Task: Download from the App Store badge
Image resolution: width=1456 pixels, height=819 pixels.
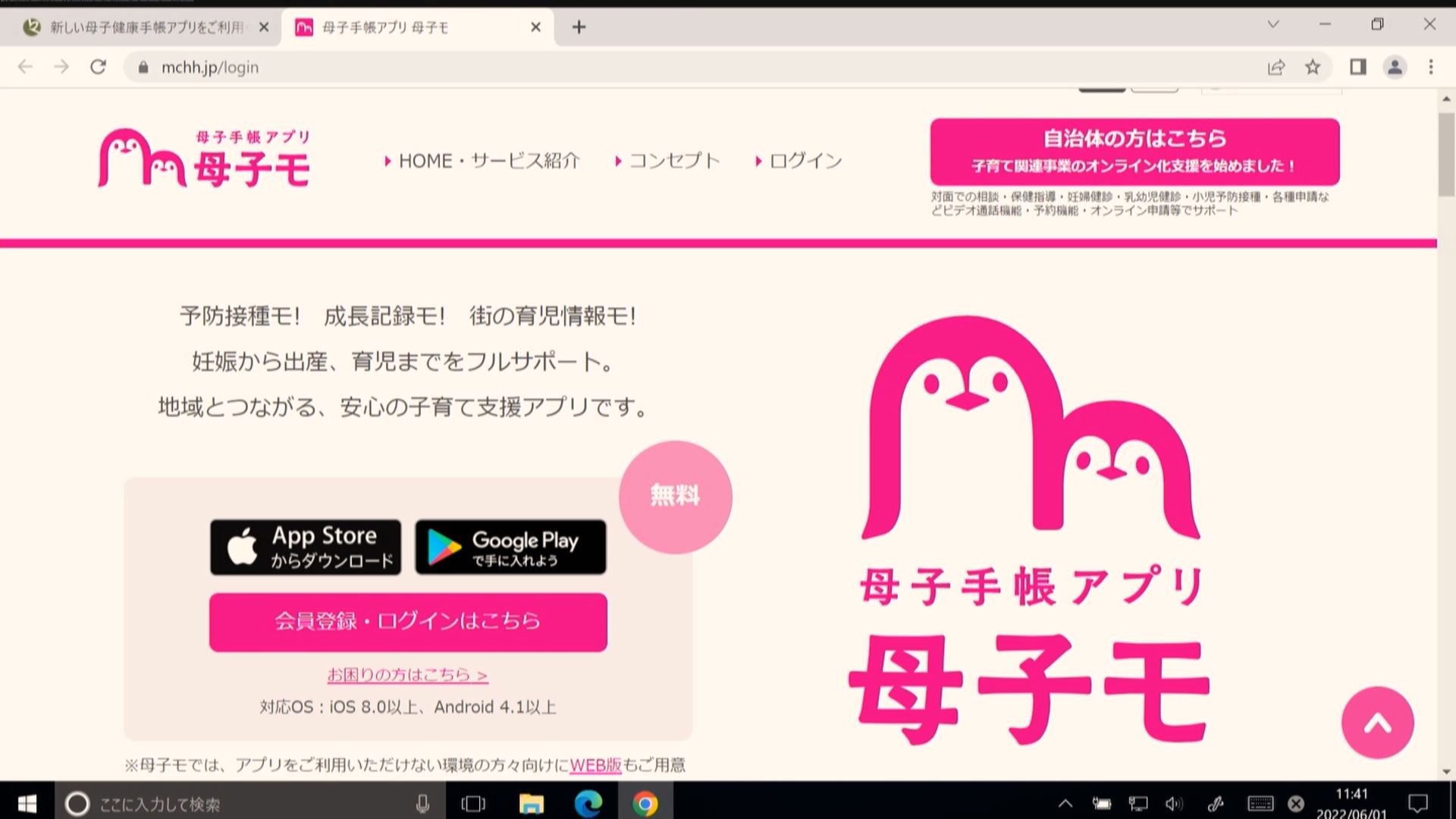Action: click(306, 547)
